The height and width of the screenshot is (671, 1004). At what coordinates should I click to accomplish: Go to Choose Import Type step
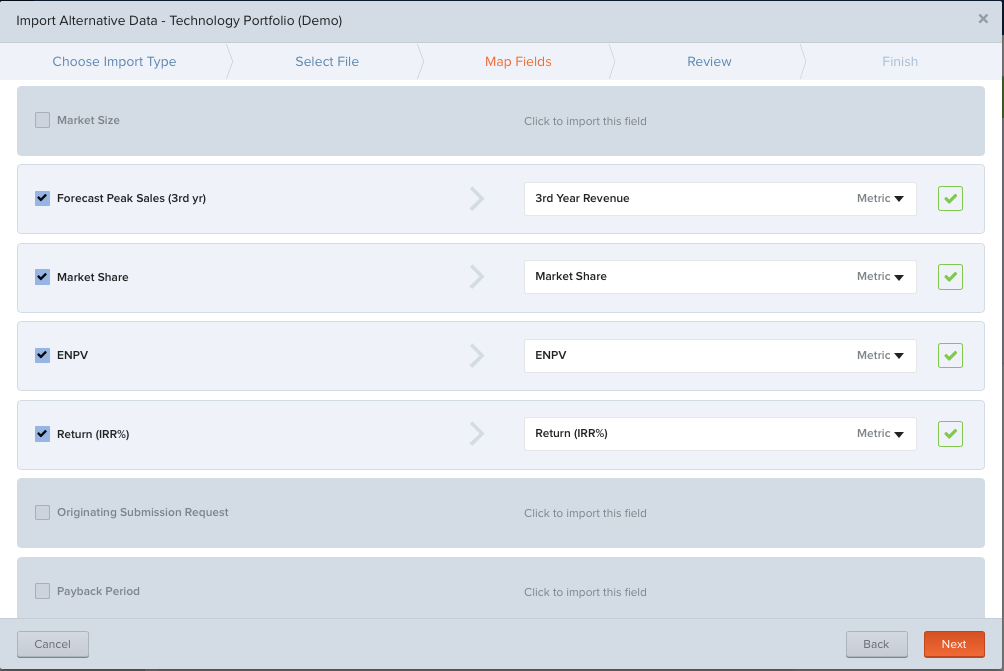point(114,61)
